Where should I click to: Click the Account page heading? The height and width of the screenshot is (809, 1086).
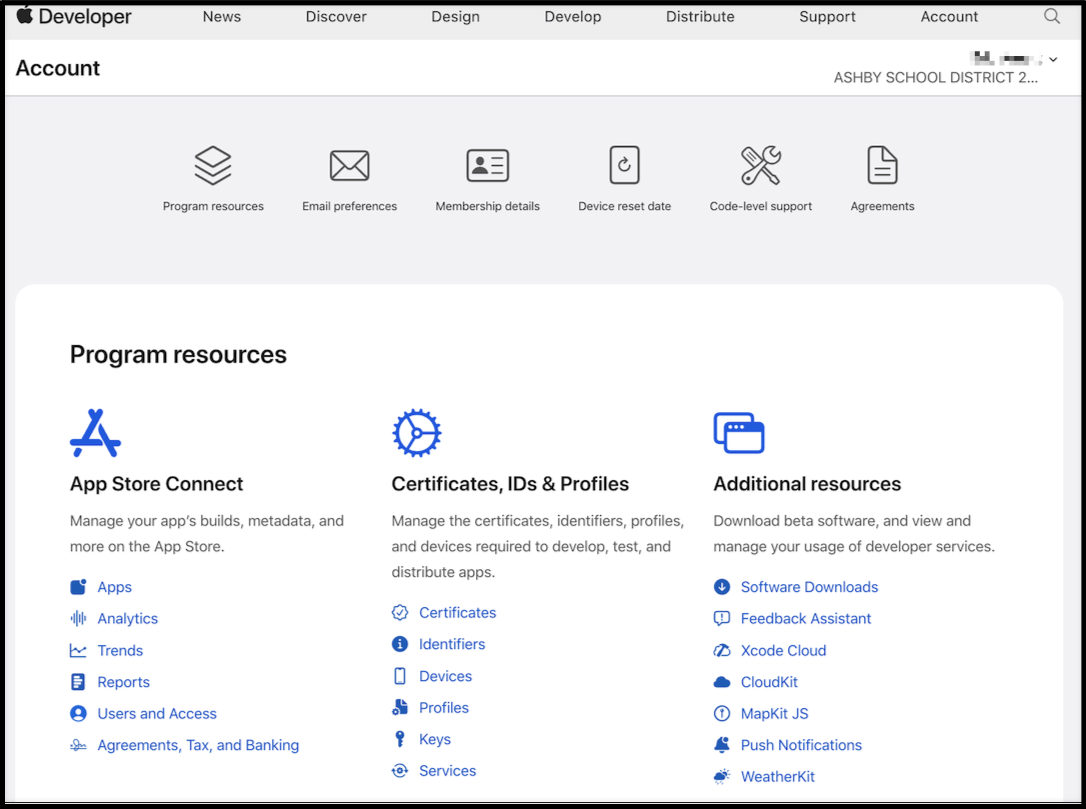(x=58, y=68)
